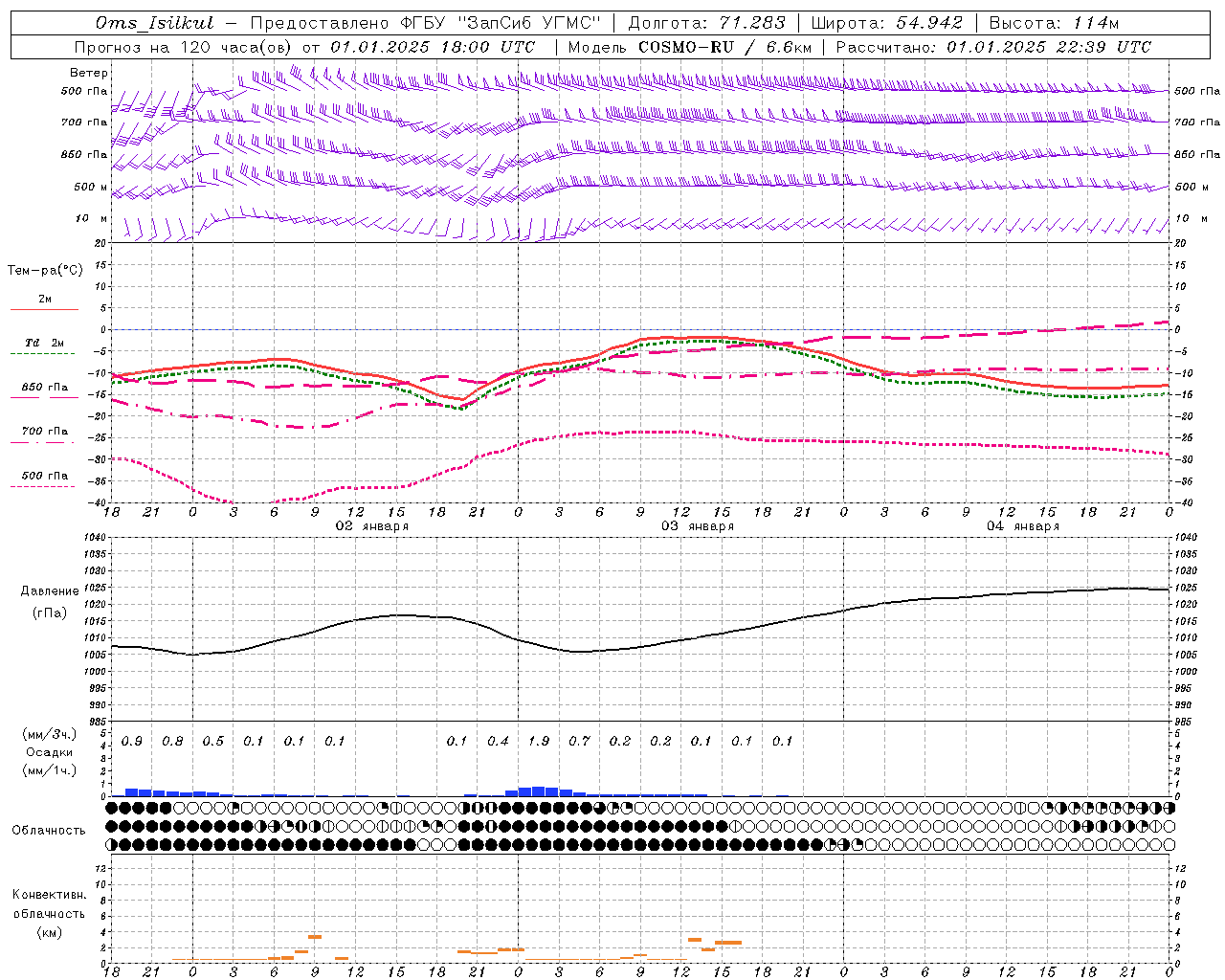The height and width of the screenshot is (980, 1225).
Task: Click the 500 гПа temperature legend entry
Action: point(45,476)
